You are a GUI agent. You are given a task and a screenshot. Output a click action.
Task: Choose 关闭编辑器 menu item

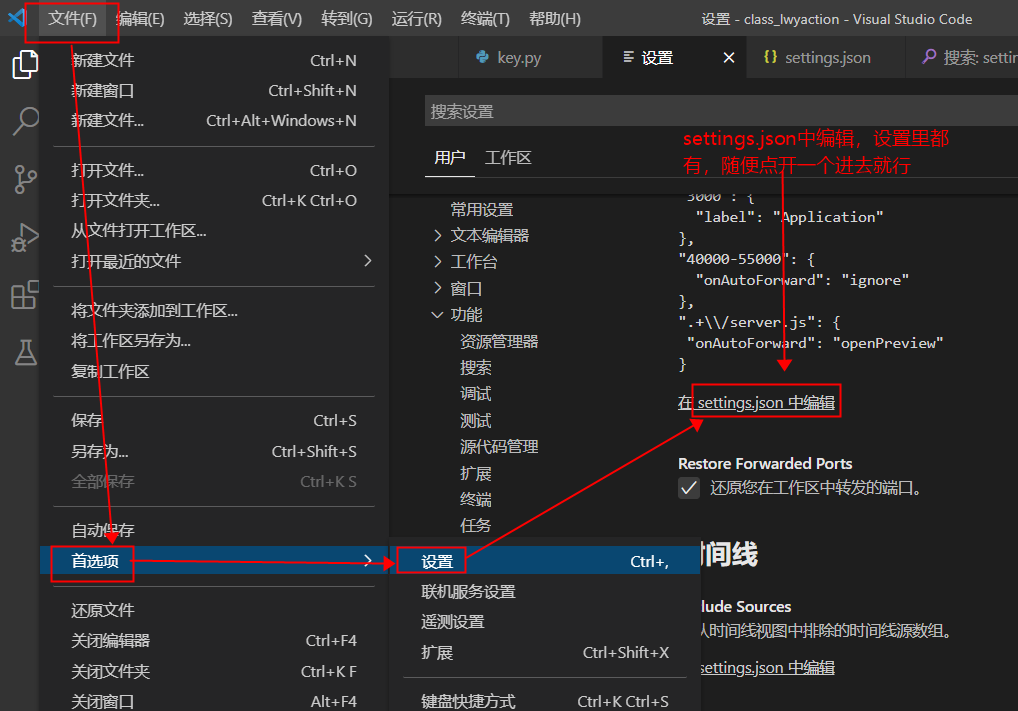[x=214, y=640]
